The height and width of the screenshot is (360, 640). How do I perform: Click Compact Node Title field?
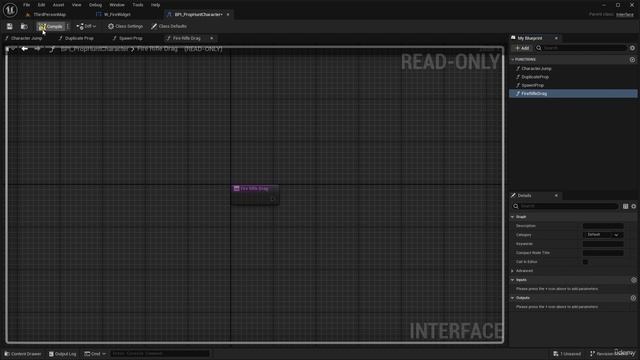[603, 253]
